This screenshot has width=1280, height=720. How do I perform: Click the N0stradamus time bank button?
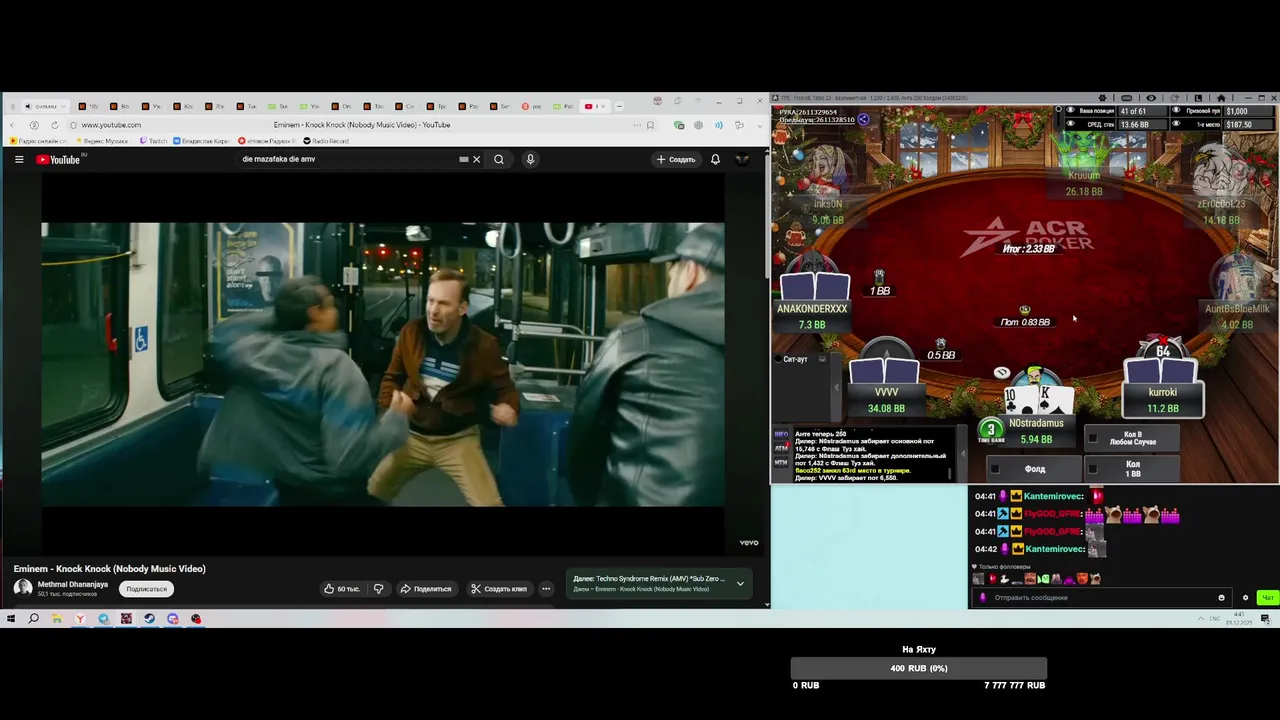tap(991, 431)
